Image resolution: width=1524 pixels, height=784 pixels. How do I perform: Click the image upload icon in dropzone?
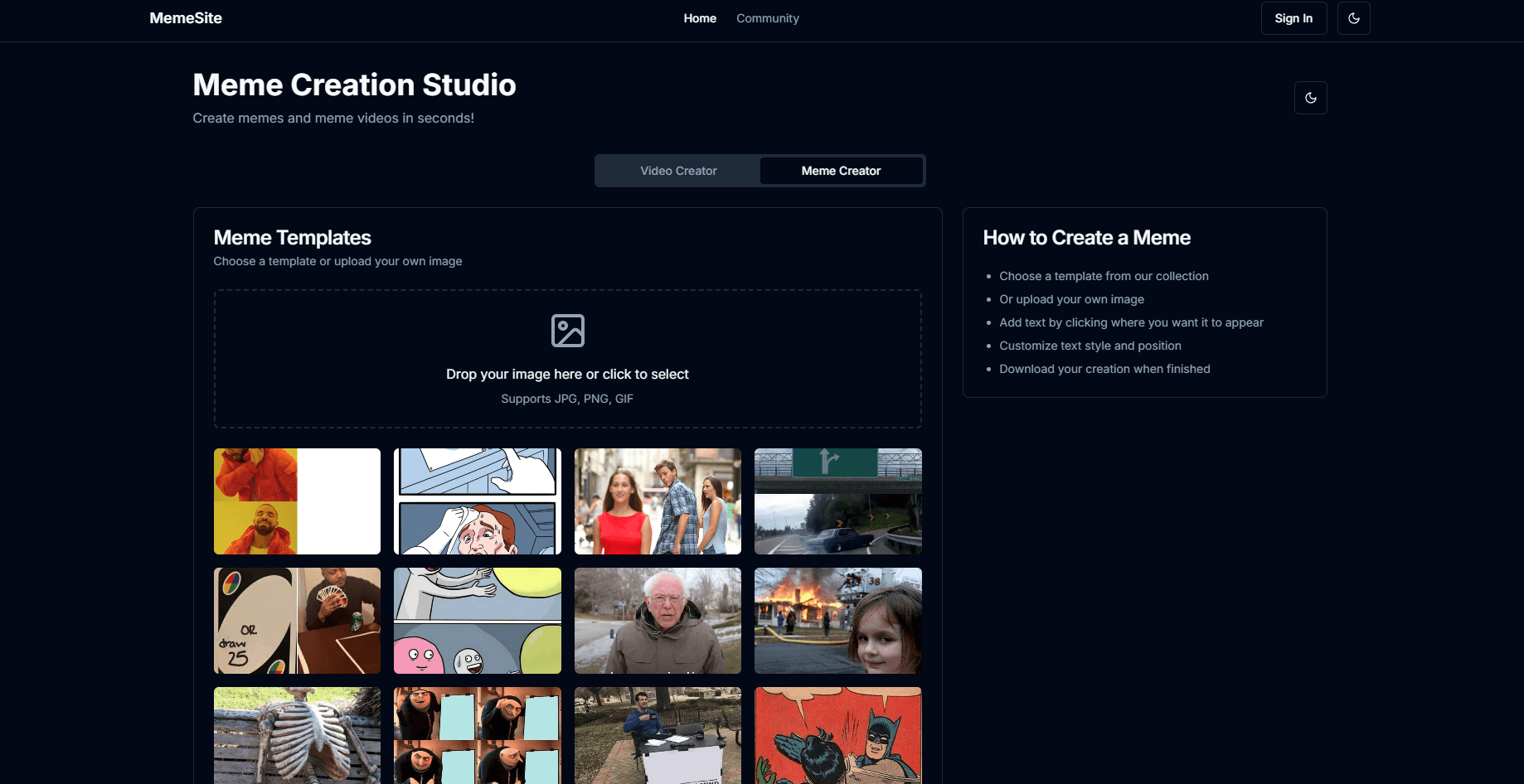(x=567, y=331)
